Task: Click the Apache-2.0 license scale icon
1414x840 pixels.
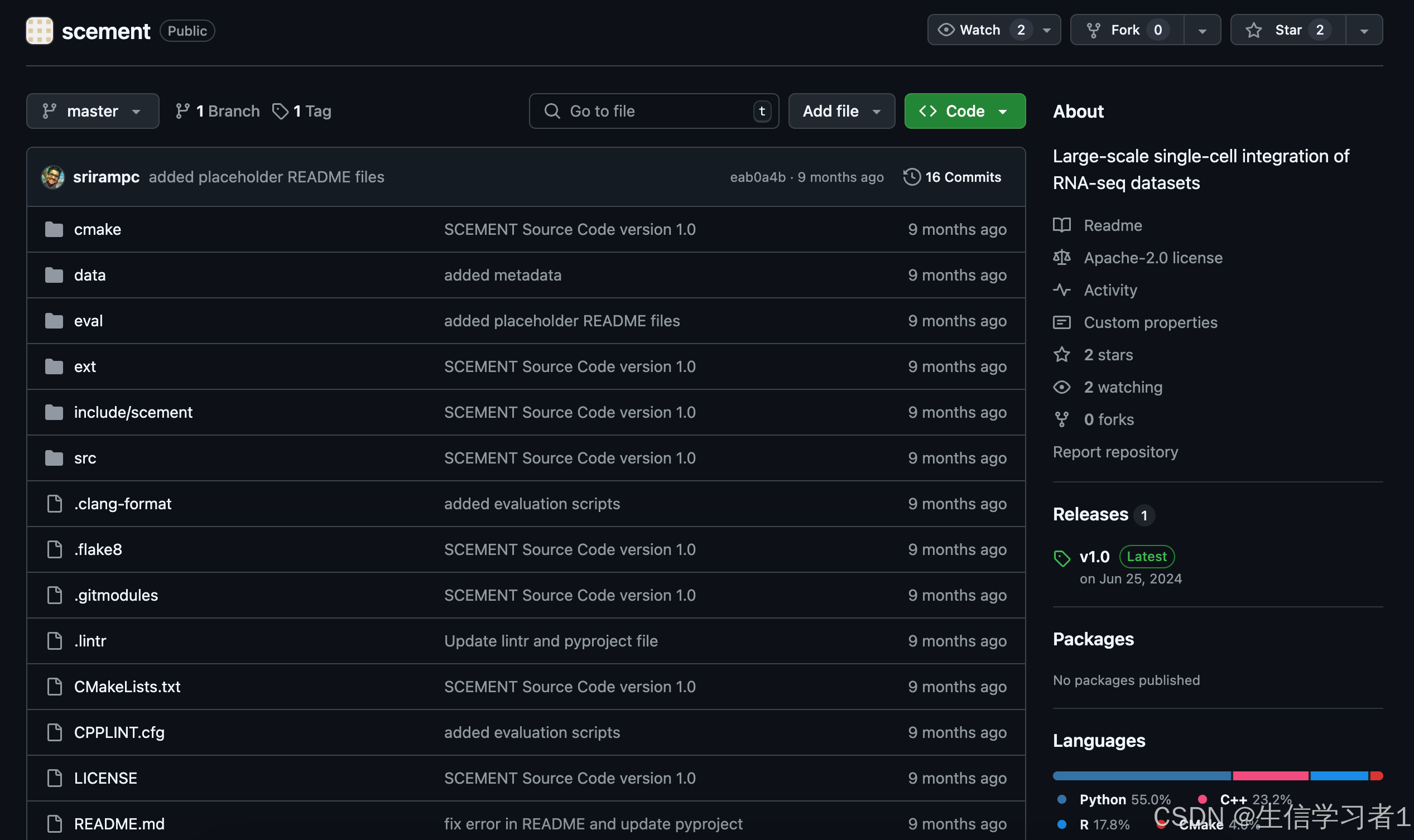Action: 1061,258
